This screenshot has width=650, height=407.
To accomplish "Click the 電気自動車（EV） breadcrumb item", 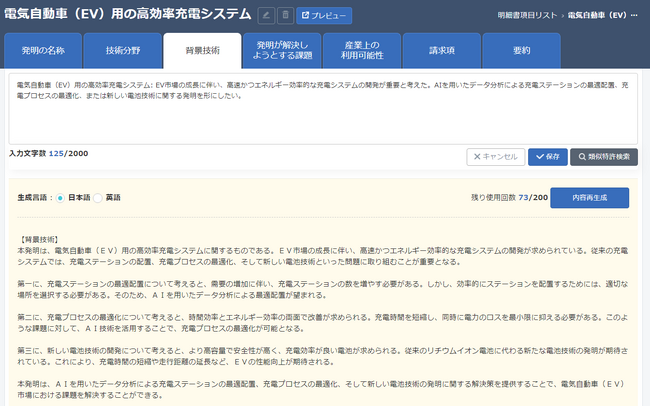I will click(x=600, y=16).
